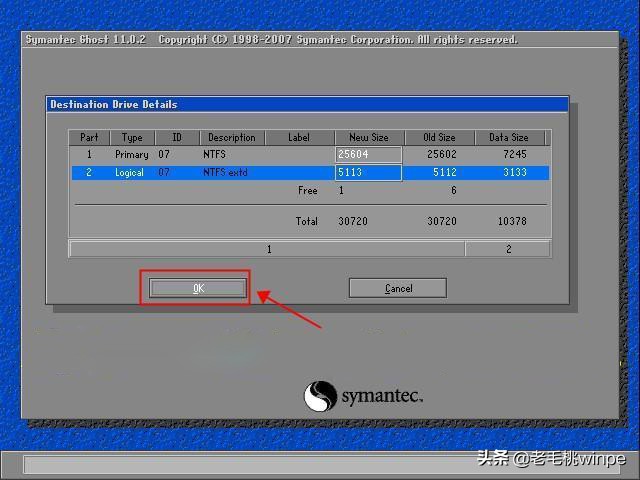
Task: Edit New Size field showing 5113
Action: pos(369,172)
